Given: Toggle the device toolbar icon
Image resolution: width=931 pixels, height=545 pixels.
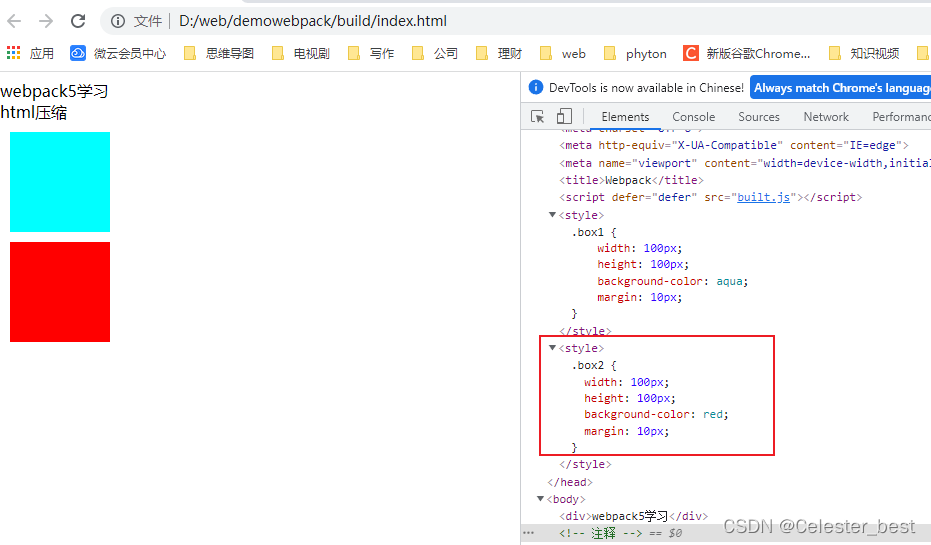Looking at the screenshot, I should click(x=564, y=116).
